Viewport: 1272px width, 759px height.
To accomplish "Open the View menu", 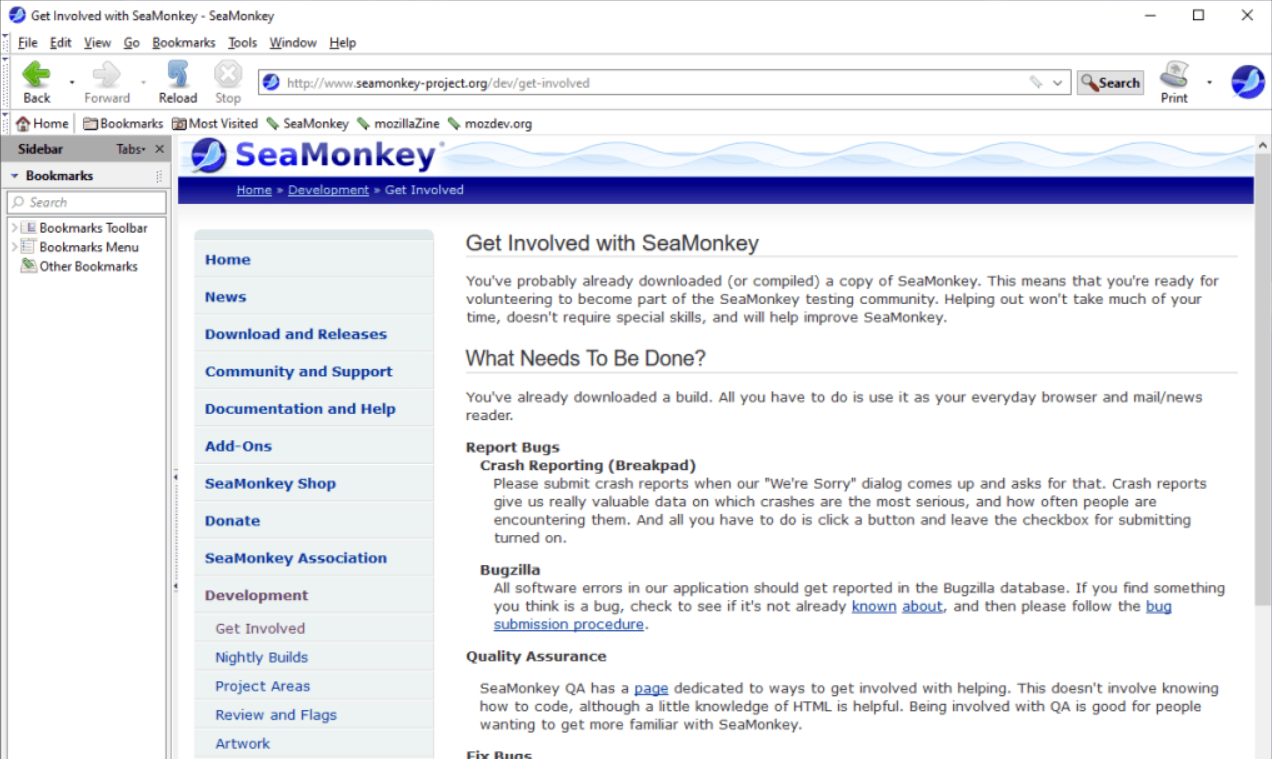I will point(97,43).
